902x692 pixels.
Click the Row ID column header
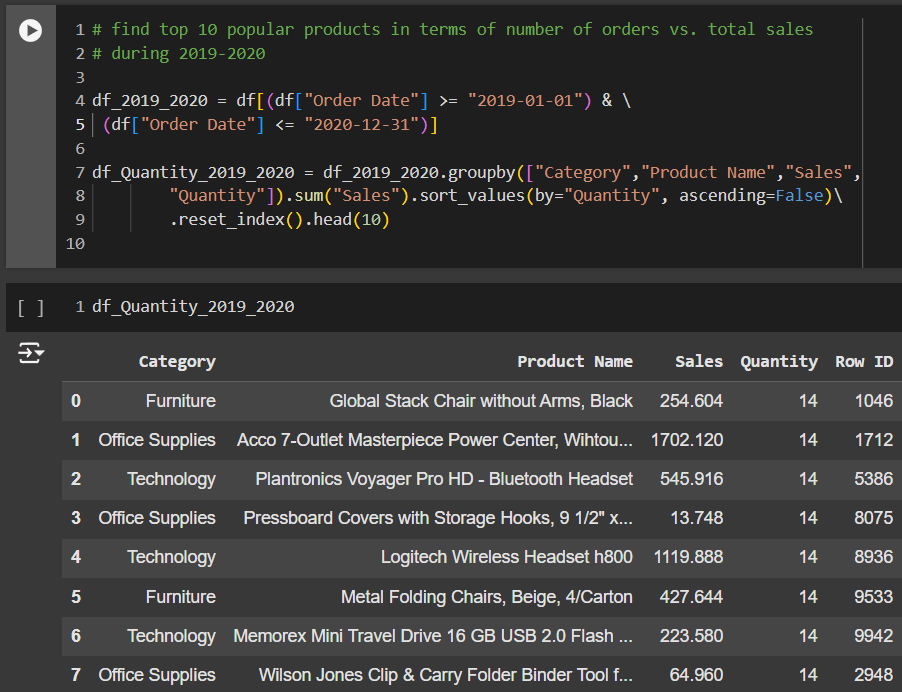[864, 362]
